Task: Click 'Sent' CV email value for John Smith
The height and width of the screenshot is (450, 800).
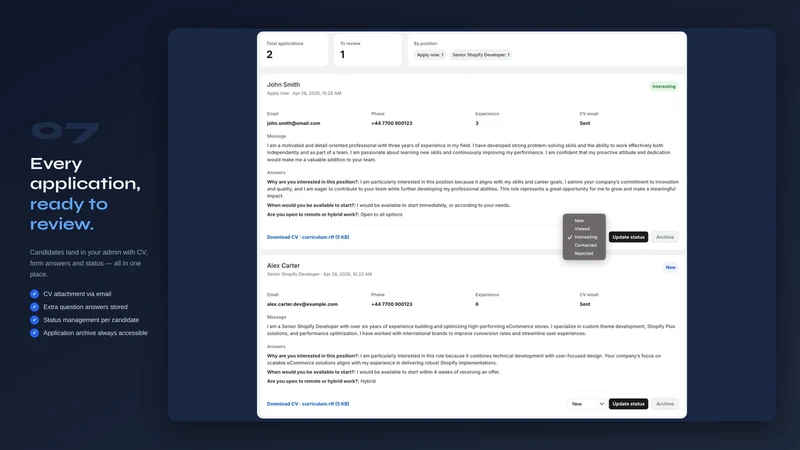Action: point(585,123)
